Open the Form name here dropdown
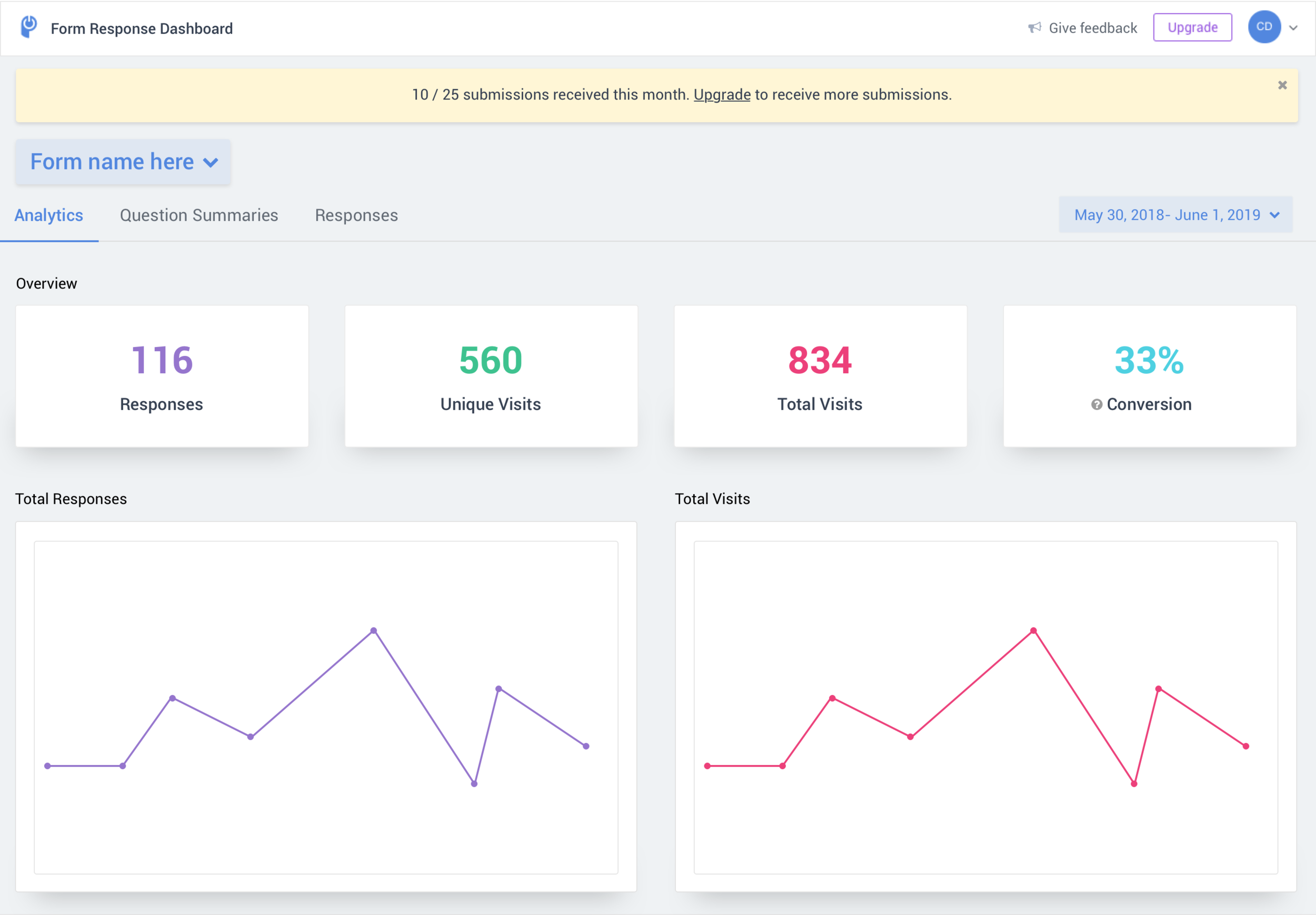 click(x=123, y=162)
